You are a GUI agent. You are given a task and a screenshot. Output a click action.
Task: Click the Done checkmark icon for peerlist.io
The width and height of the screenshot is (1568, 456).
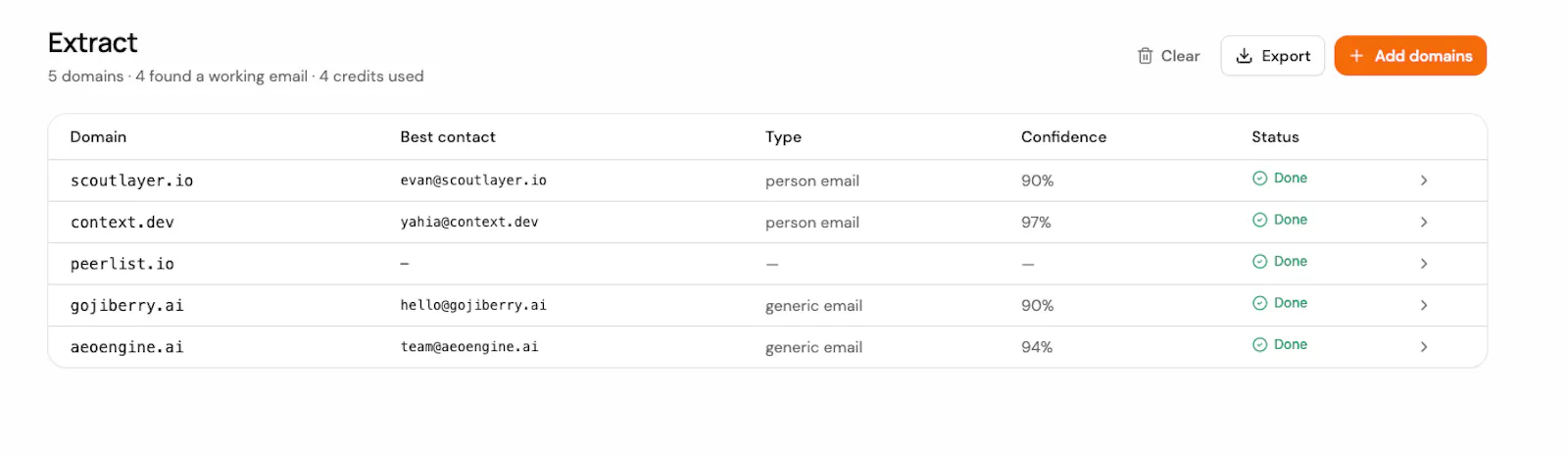[x=1259, y=261]
